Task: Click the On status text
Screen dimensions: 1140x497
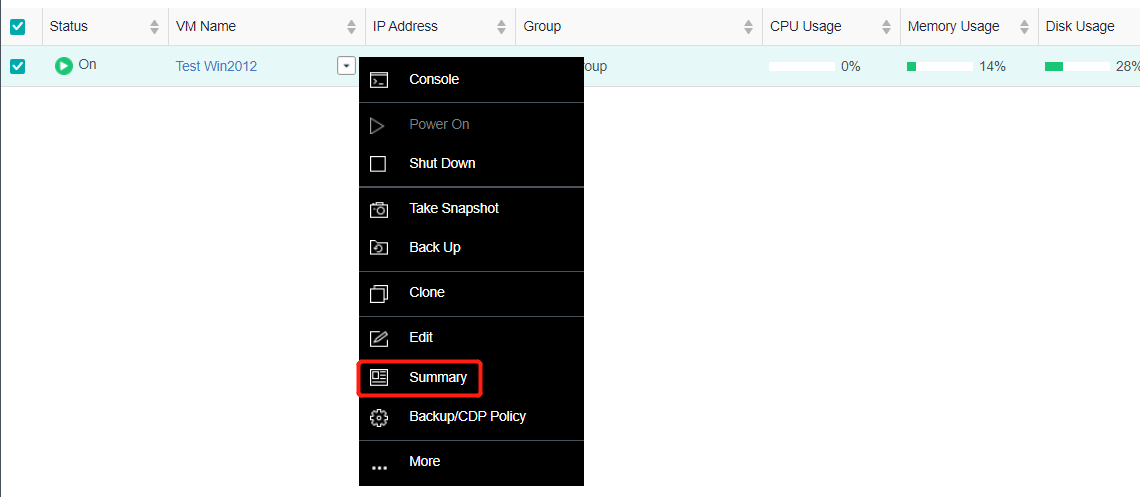Action: (x=87, y=65)
